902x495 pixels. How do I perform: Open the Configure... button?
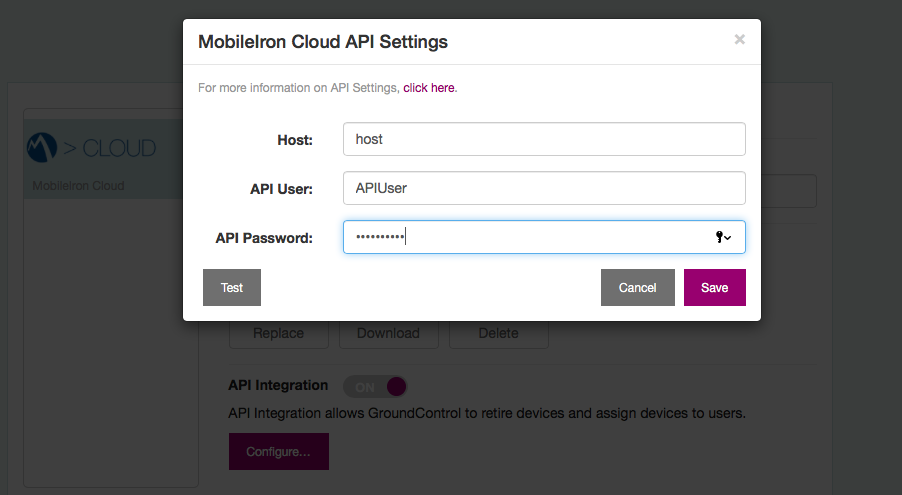pos(278,451)
